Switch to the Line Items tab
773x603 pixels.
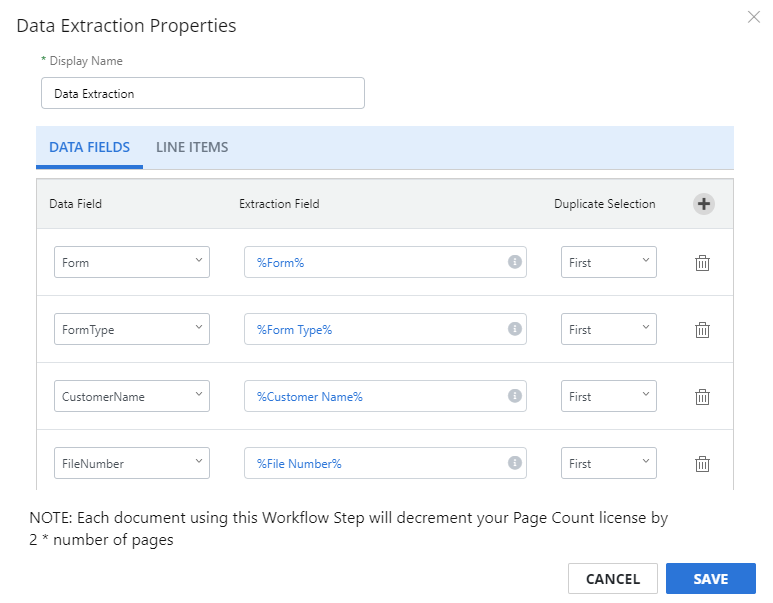click(x=192, y=147)
